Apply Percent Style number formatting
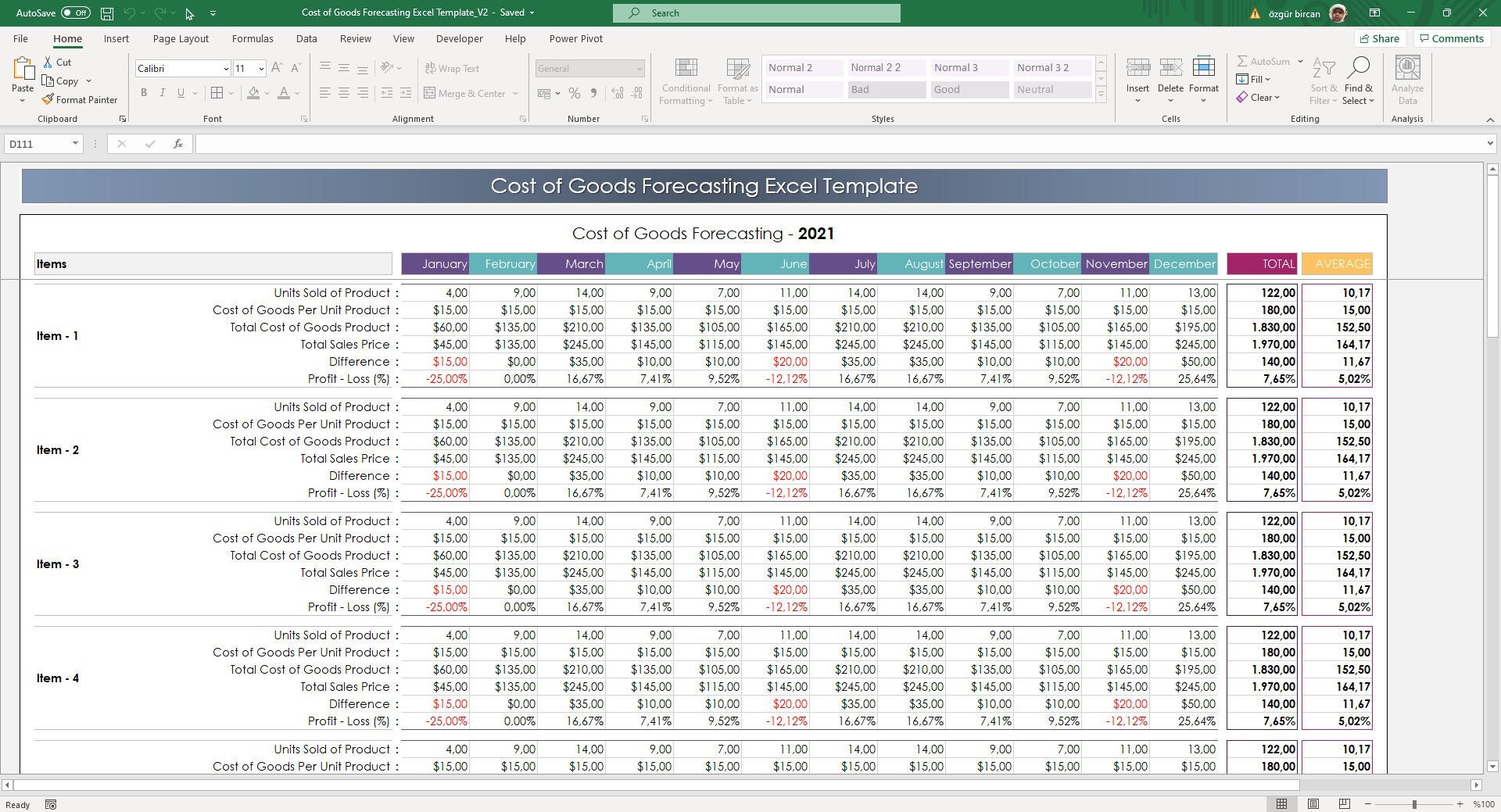 point(575,93)
